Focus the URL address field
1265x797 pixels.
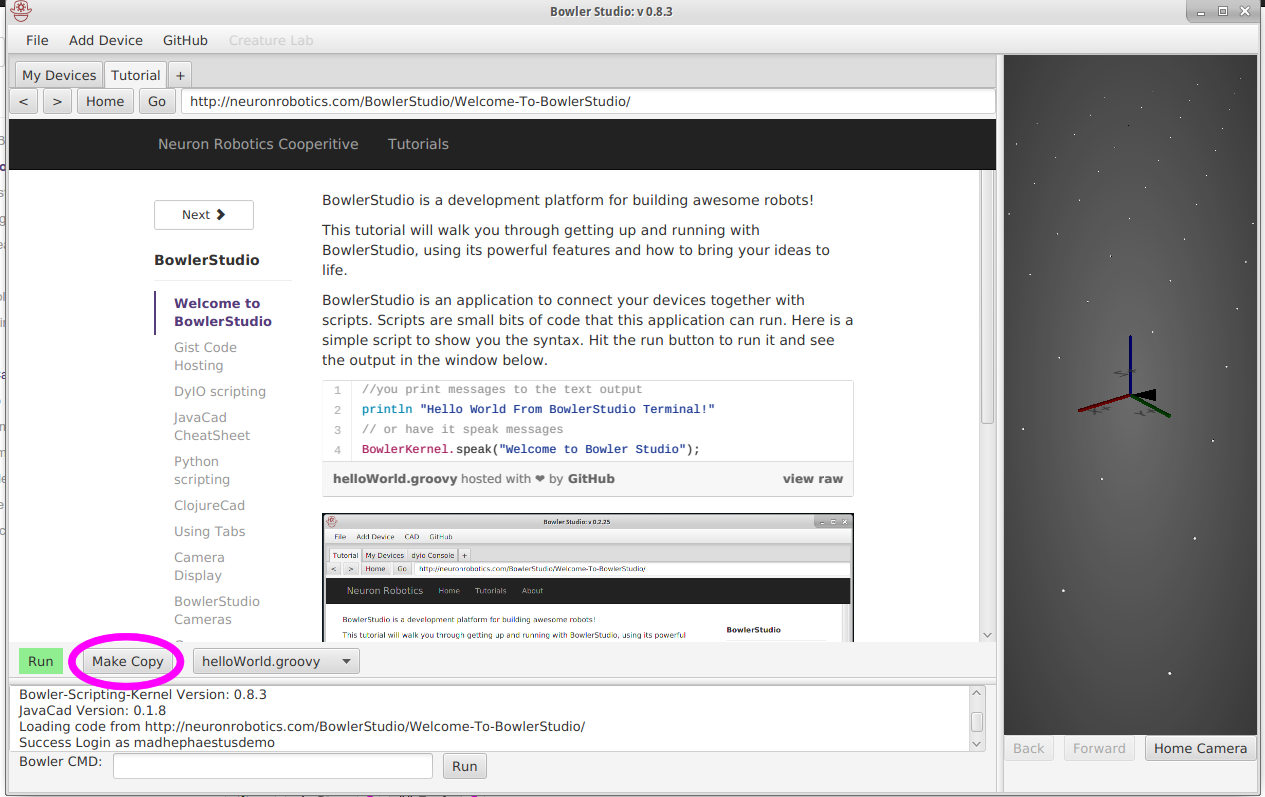click(588, 101)
